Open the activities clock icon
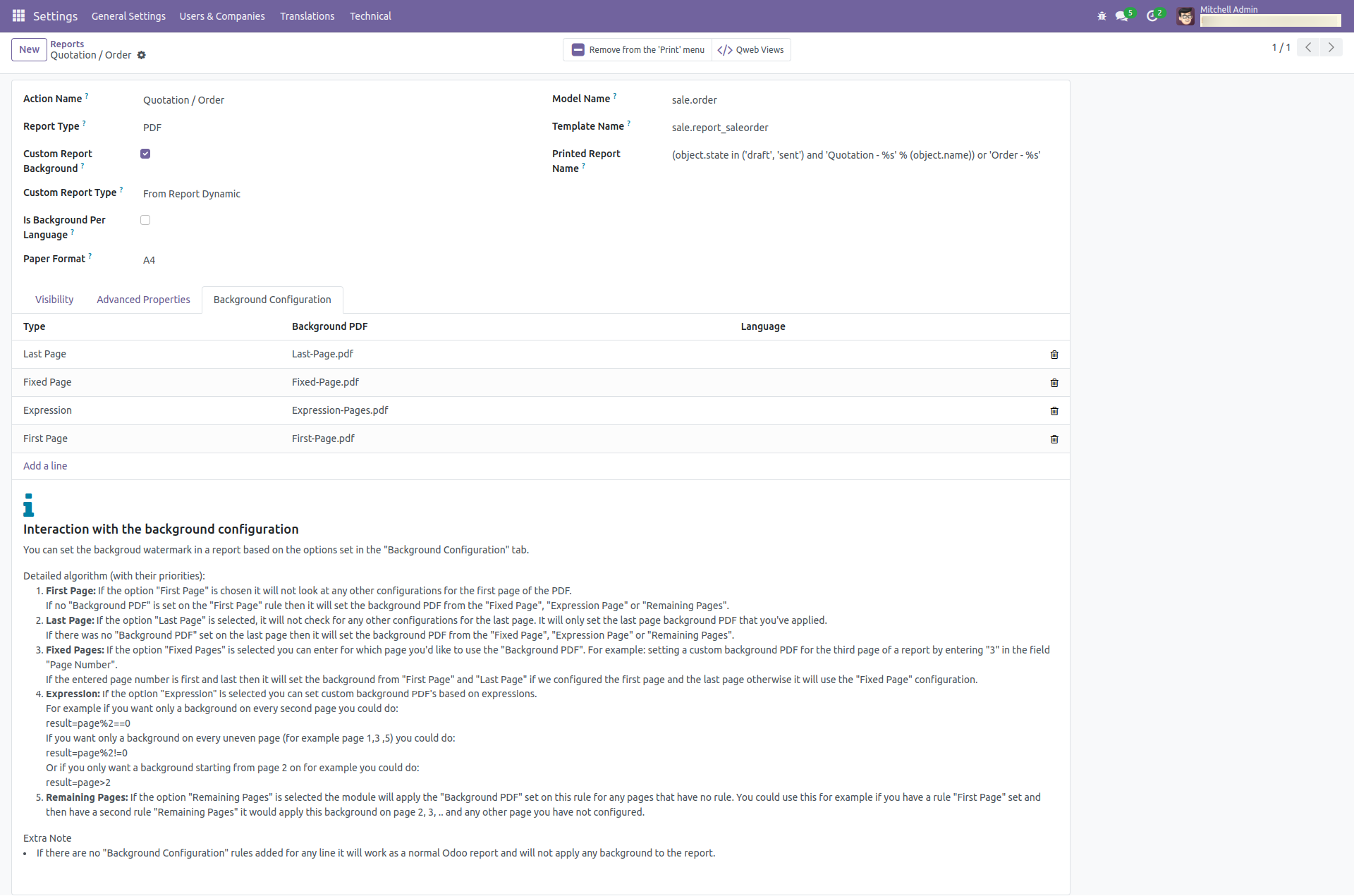 tap(1152, 16)
